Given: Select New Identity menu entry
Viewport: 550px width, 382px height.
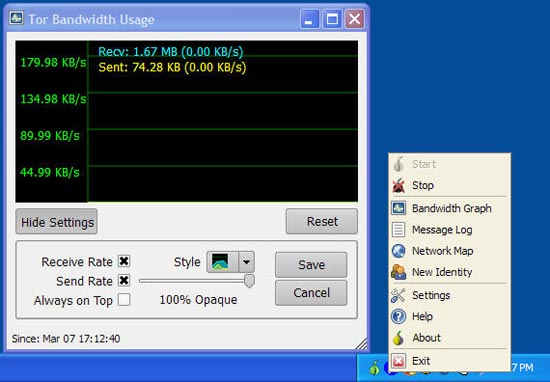Looking at the screenshot, I should pyautogui.click(x=449, y=272).
